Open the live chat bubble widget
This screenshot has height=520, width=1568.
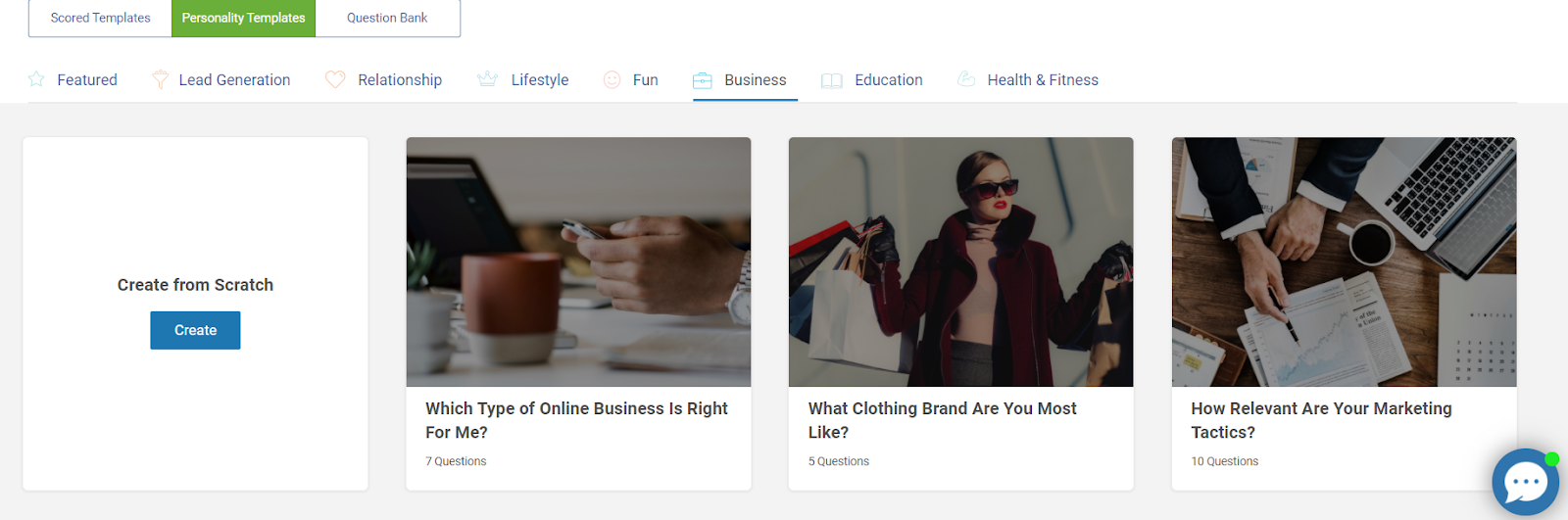1525,482
